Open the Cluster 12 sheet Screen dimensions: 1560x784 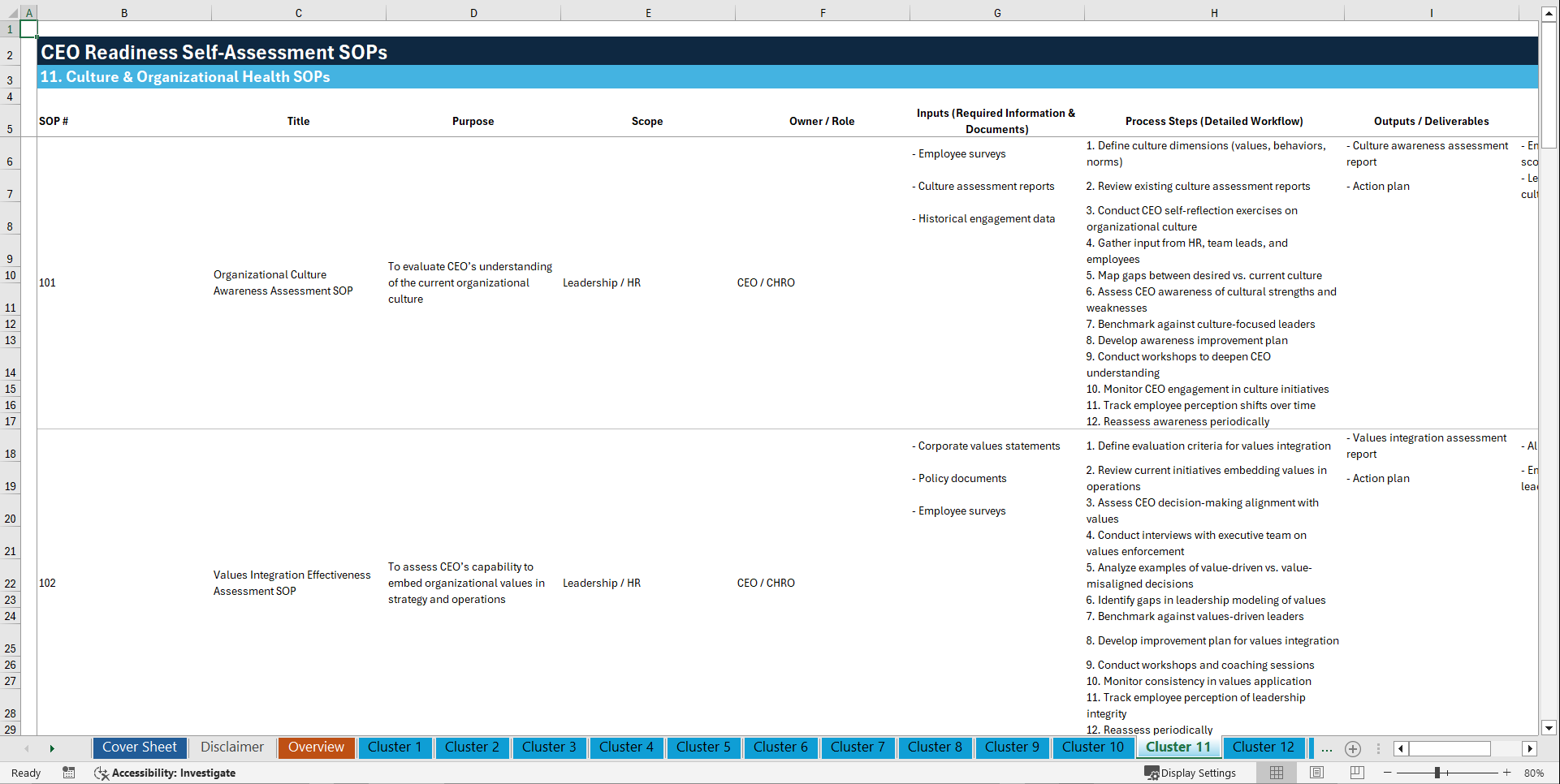tap(1264, 747)
